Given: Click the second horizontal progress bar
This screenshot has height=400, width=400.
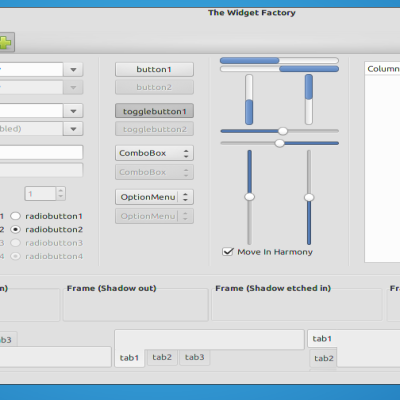Looking at the screenshot, I should point(279,69).
